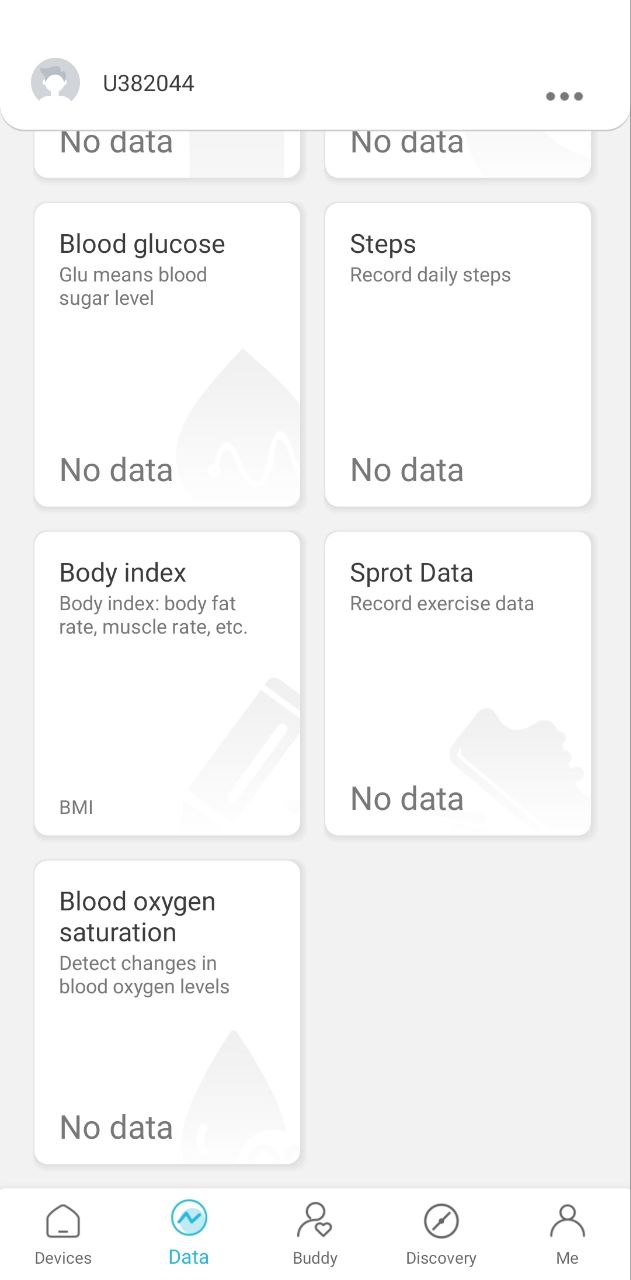Select the Discovery tab label
Viewport: 631px width, 1280px height.
[441, 1258]
